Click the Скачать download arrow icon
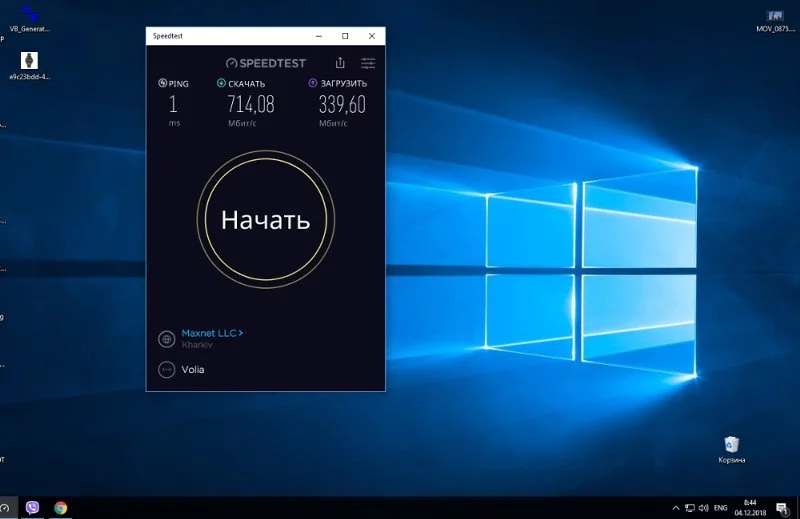This screenshot has height=519, width=800. point(221,83)
